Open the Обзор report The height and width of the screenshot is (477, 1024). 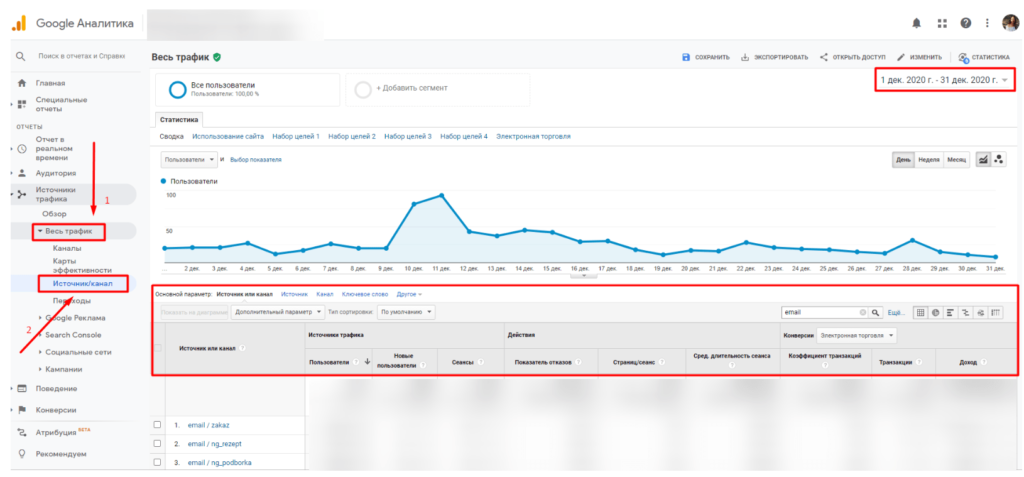pos(54,214)
